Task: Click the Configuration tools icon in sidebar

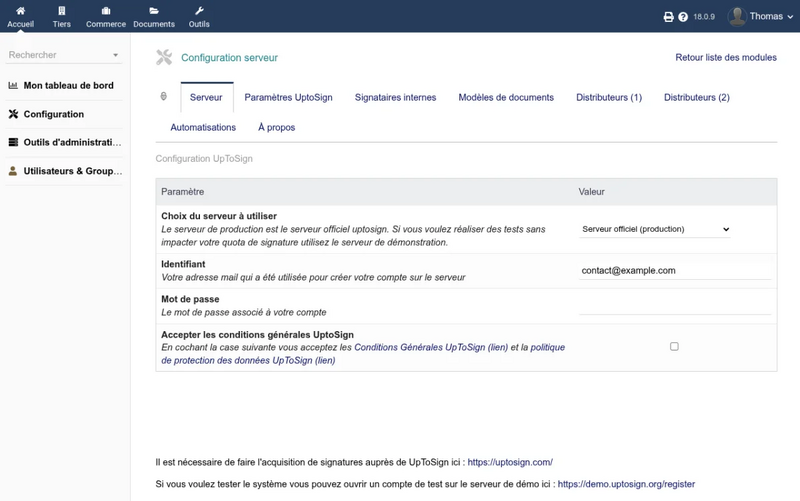Action: pos(13,114)
